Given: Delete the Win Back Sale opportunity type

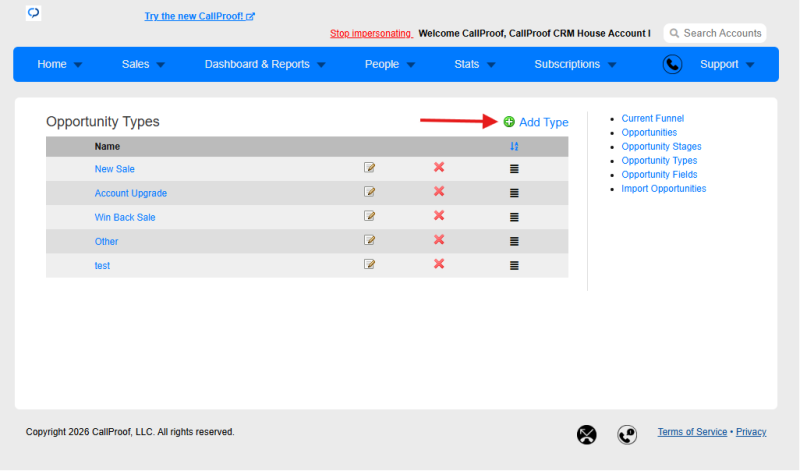Looking at the screenshot, I should 439,215.
